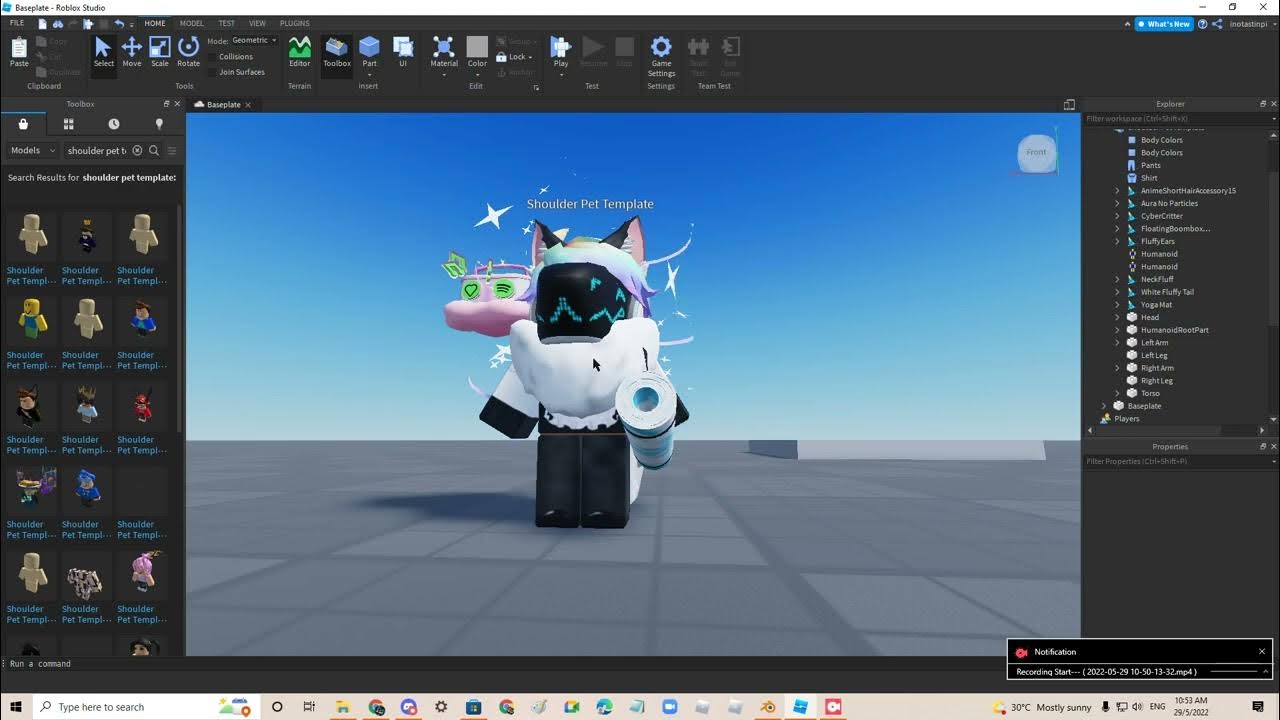Switch to the MODEL ribbon tab
Screen dimensions: 1280x720
coord(191,23)
